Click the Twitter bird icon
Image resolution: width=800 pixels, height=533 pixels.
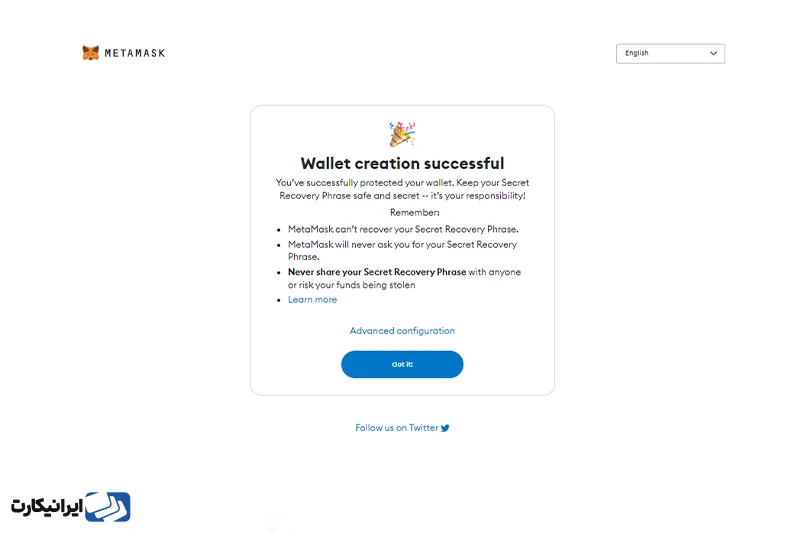click(x=445, y=428)
